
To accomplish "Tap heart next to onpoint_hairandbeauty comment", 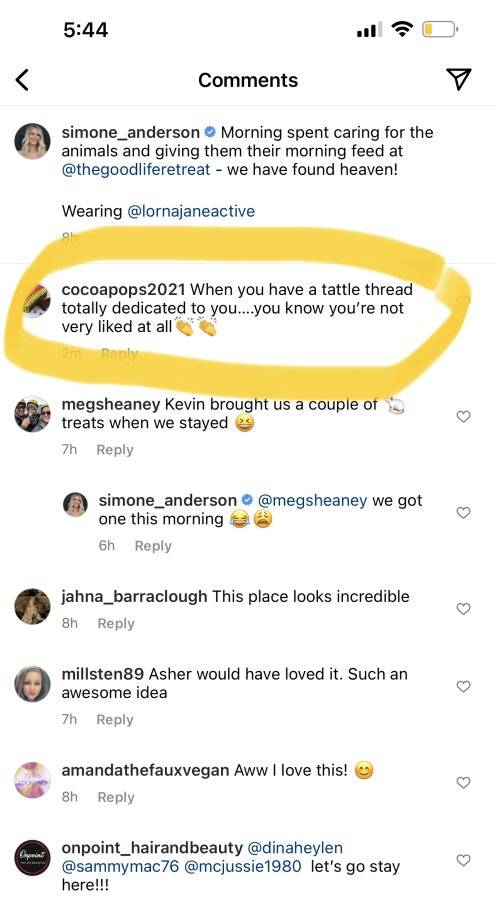I will pyautogui.click(x=463, y=860).
